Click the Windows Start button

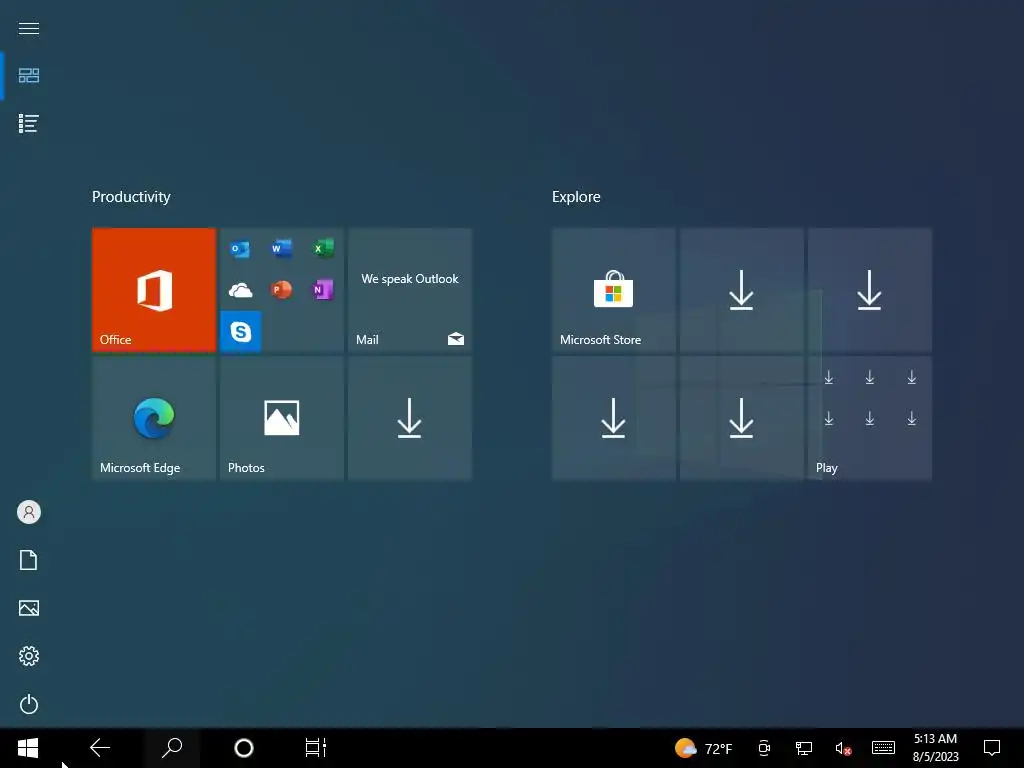(28, 748)
